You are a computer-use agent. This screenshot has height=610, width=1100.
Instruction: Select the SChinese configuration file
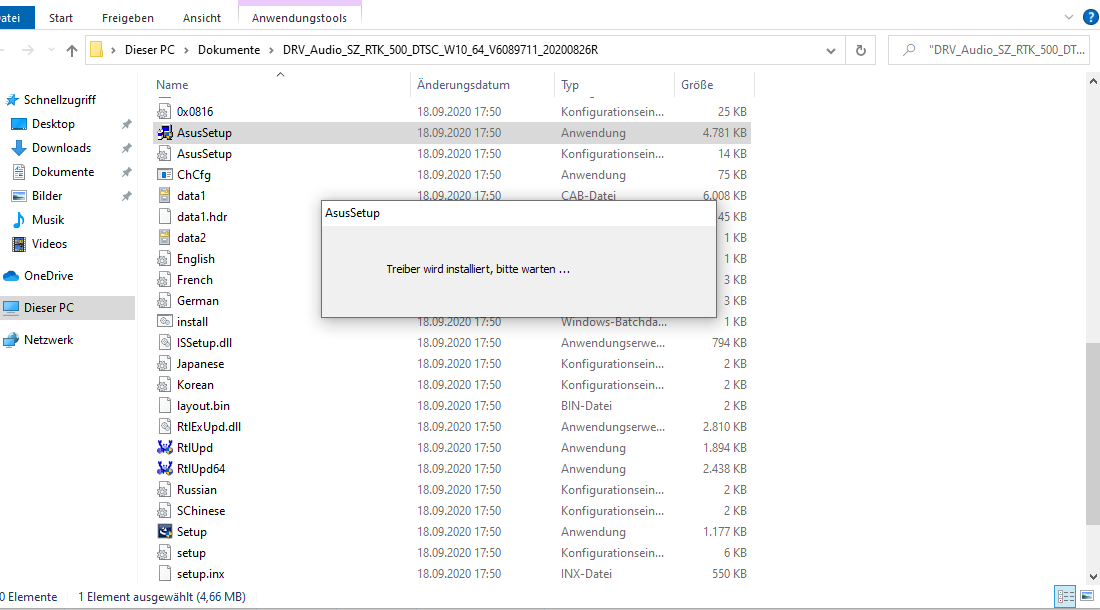click(x=201, y=510)
